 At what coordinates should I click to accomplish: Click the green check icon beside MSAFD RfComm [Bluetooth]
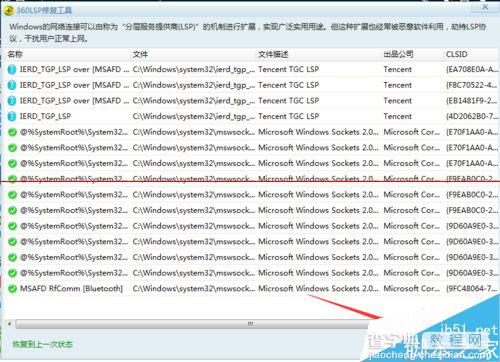12,289
